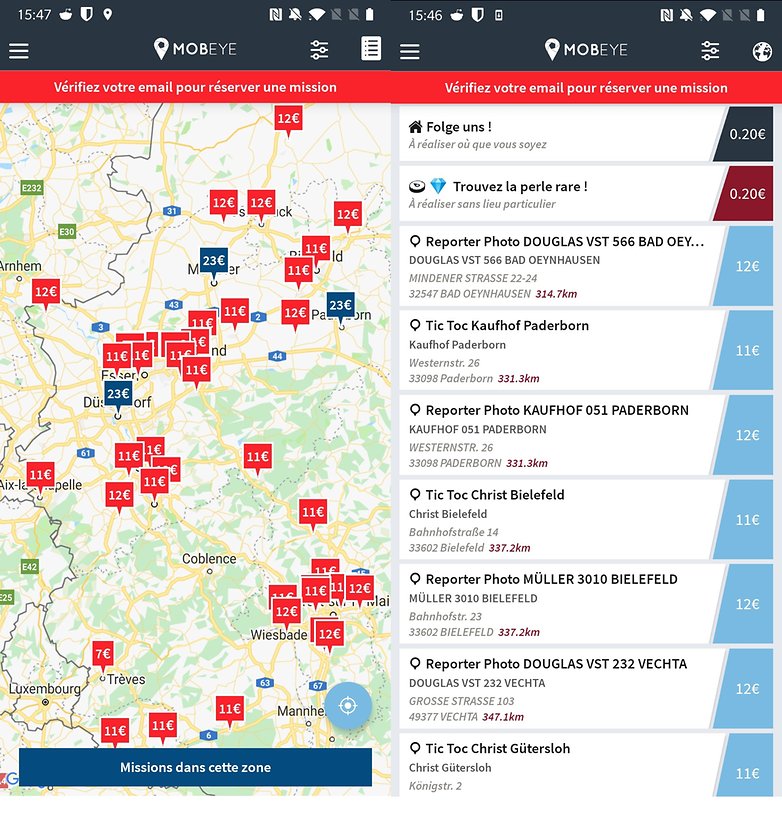Tap 12€ marker near Arnhem

[46, 293]
